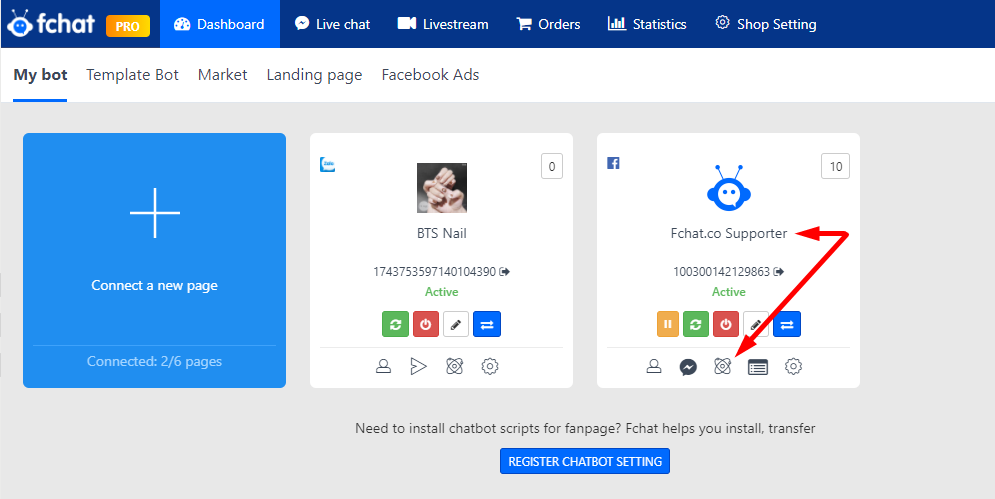Click the pencil edit button on BTS Nail
Viewport: 995px width, 499px height.
tap(456, 324)
